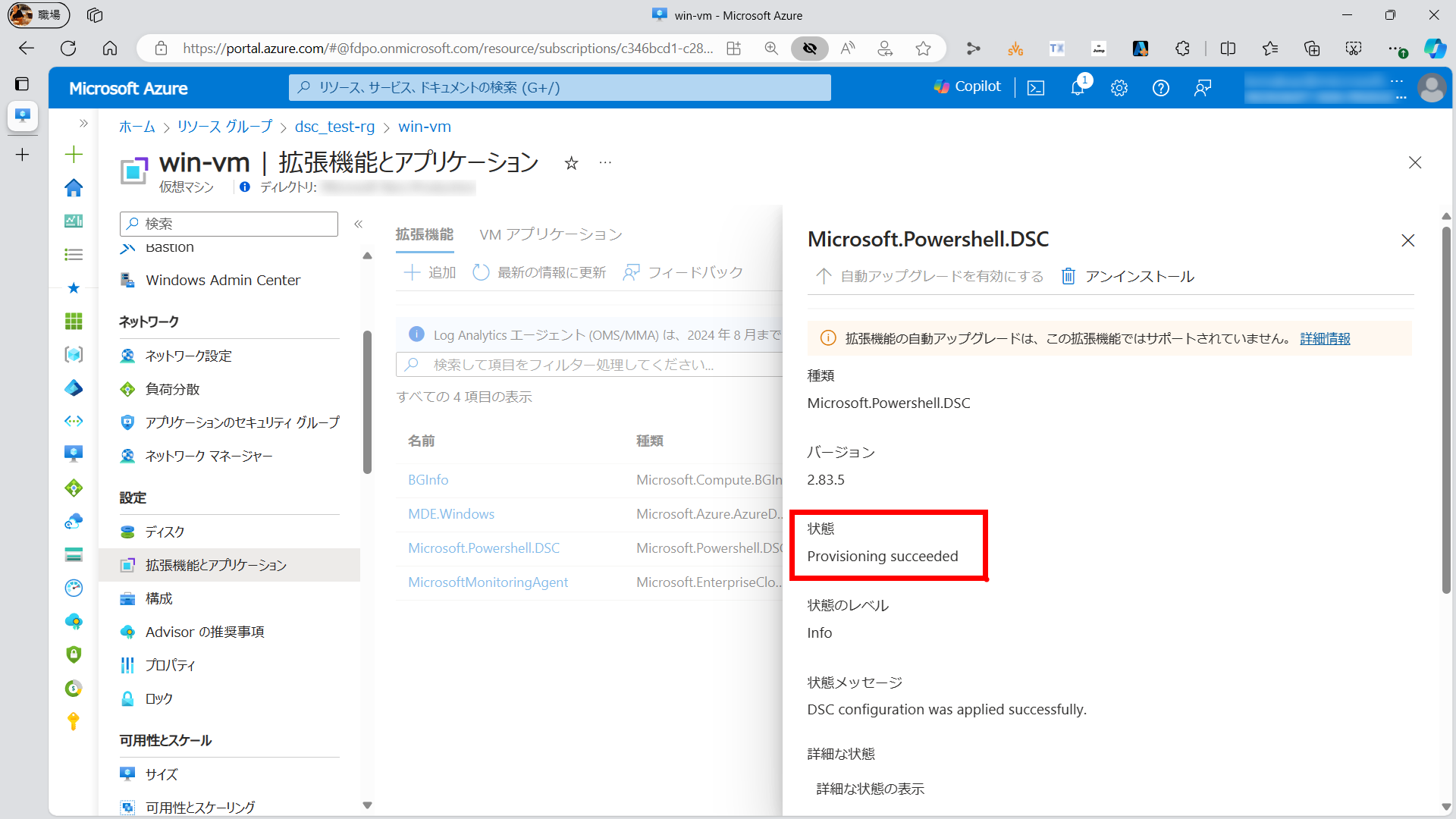Select the 拡張機能 tab

point(424,234)
